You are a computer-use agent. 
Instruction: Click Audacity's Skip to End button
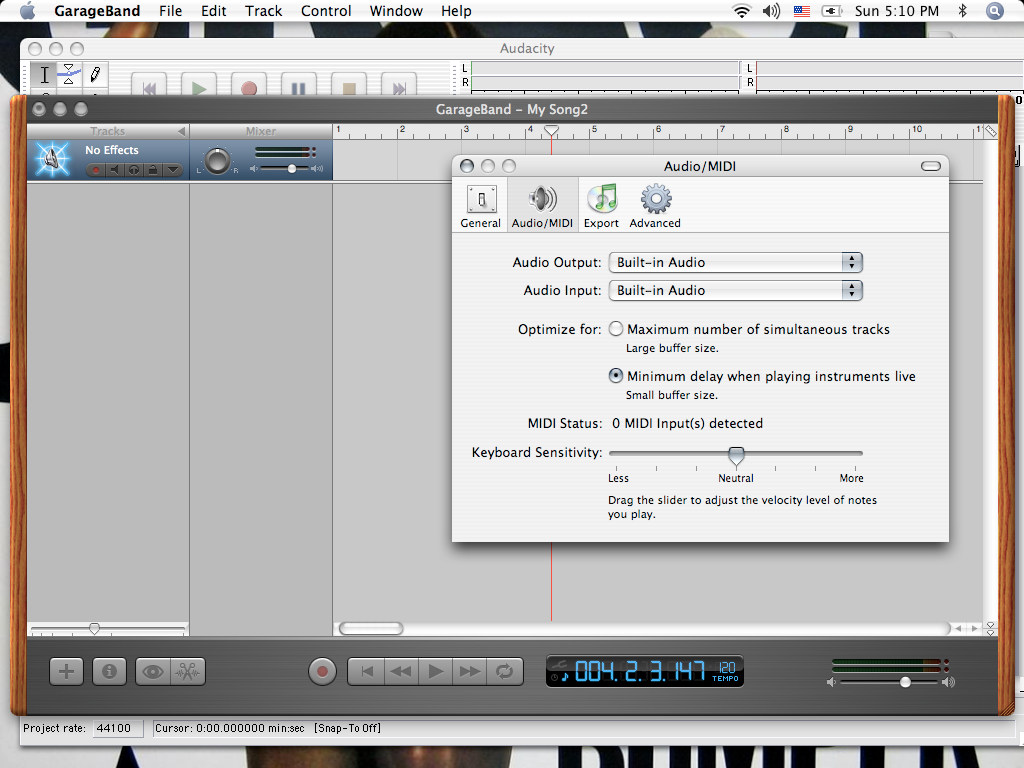click(399, 86)
